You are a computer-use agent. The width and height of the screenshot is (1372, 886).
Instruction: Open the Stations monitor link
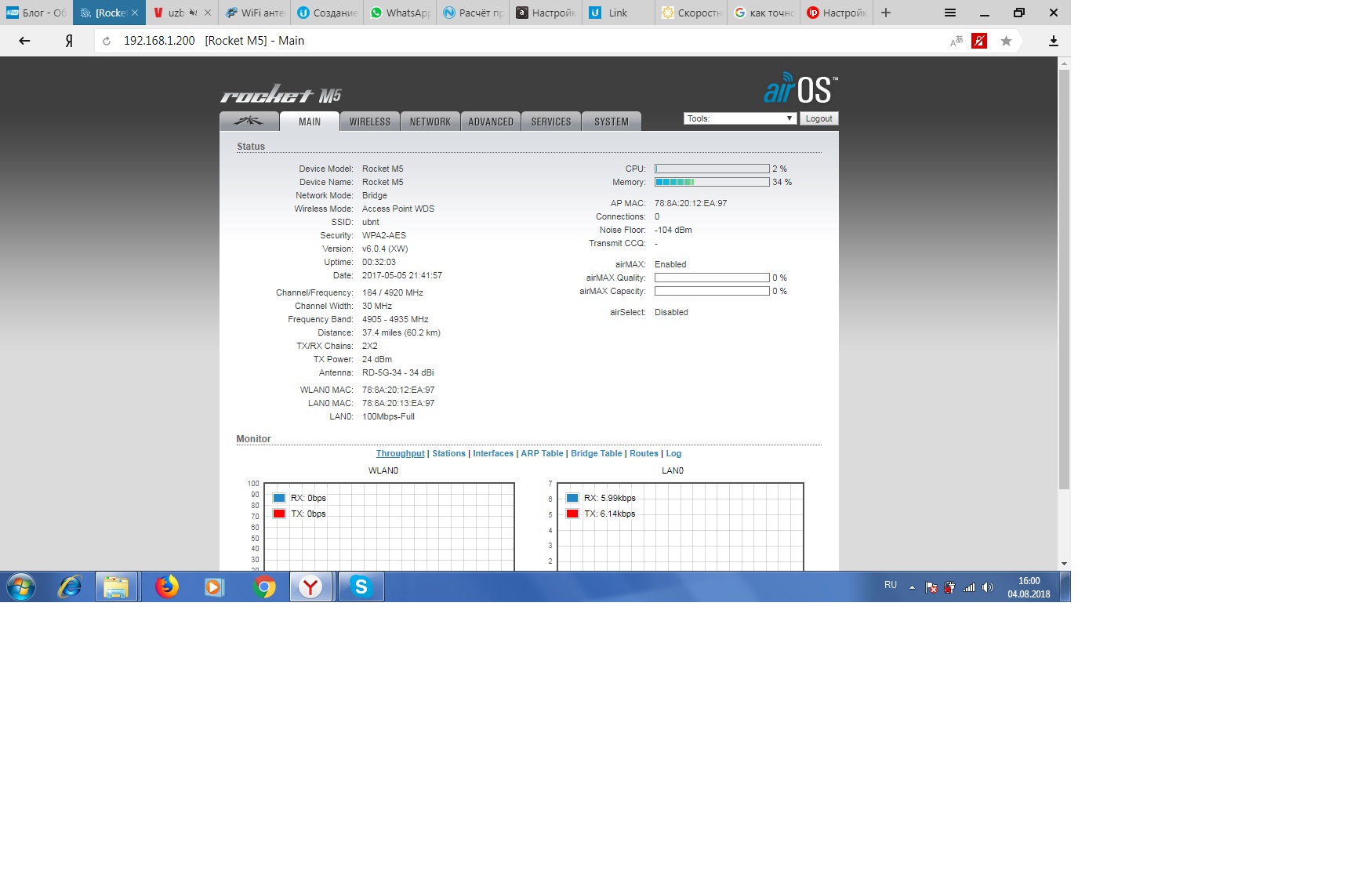pyautogui.click(x=448, y=453)
